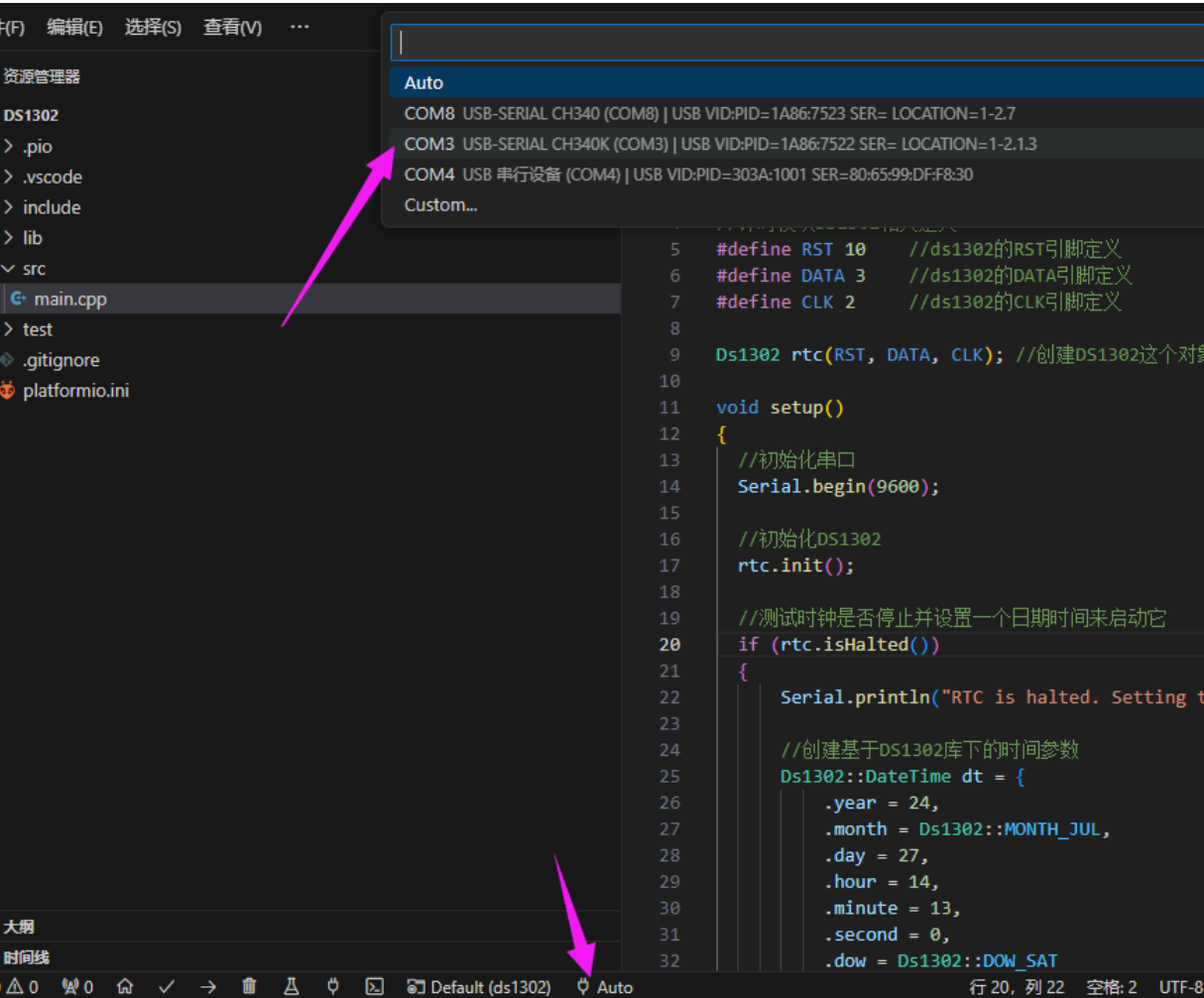Click the PlatformIO Upload arrow icon
This screenshot has height=998, width=1204.
tap(208, 986)
